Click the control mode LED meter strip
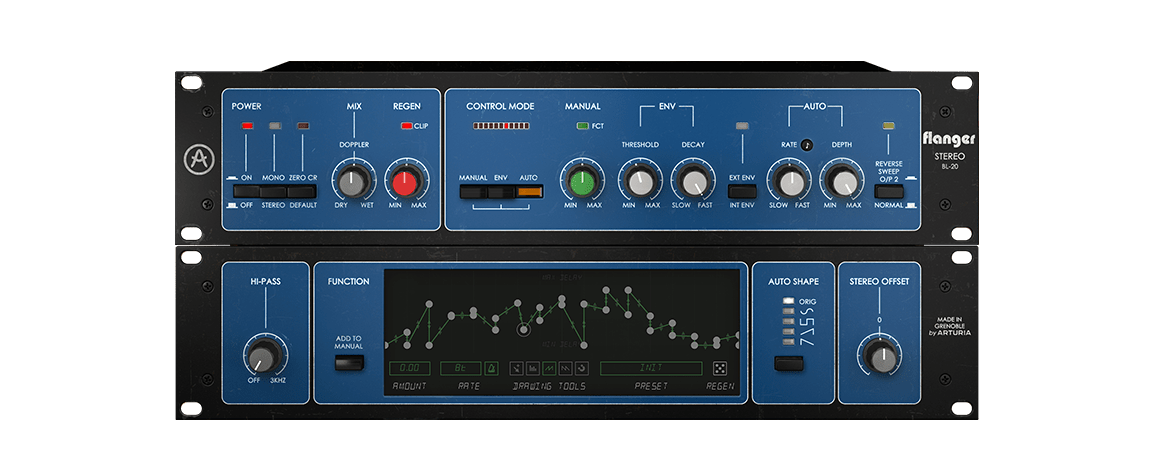The image size is (1154, 463). tap(500, 126)
